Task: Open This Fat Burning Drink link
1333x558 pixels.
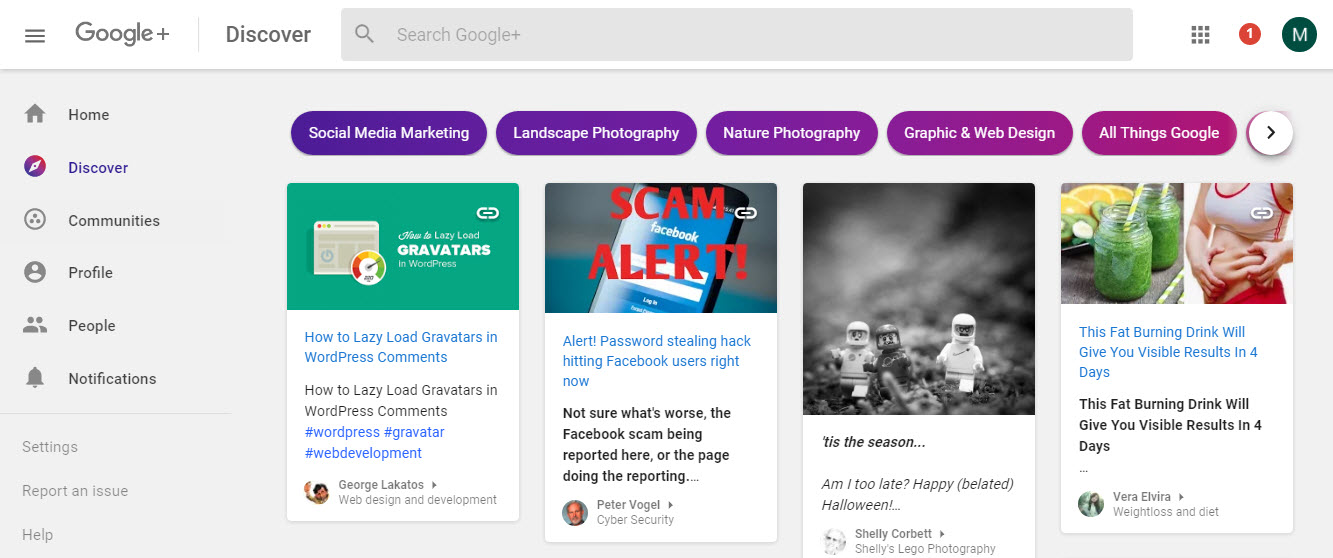Action: click(1168, 352)
